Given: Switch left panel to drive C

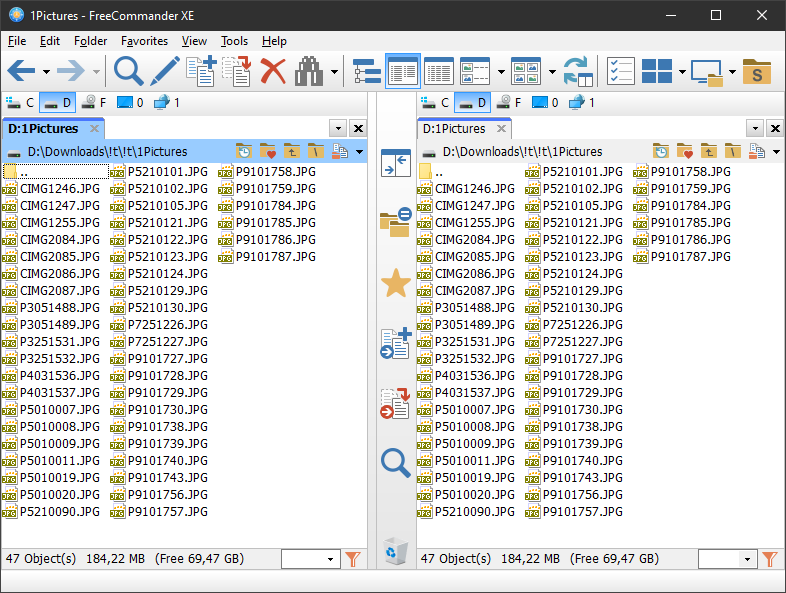Looking at the screenshot, I should click(20, 103).
